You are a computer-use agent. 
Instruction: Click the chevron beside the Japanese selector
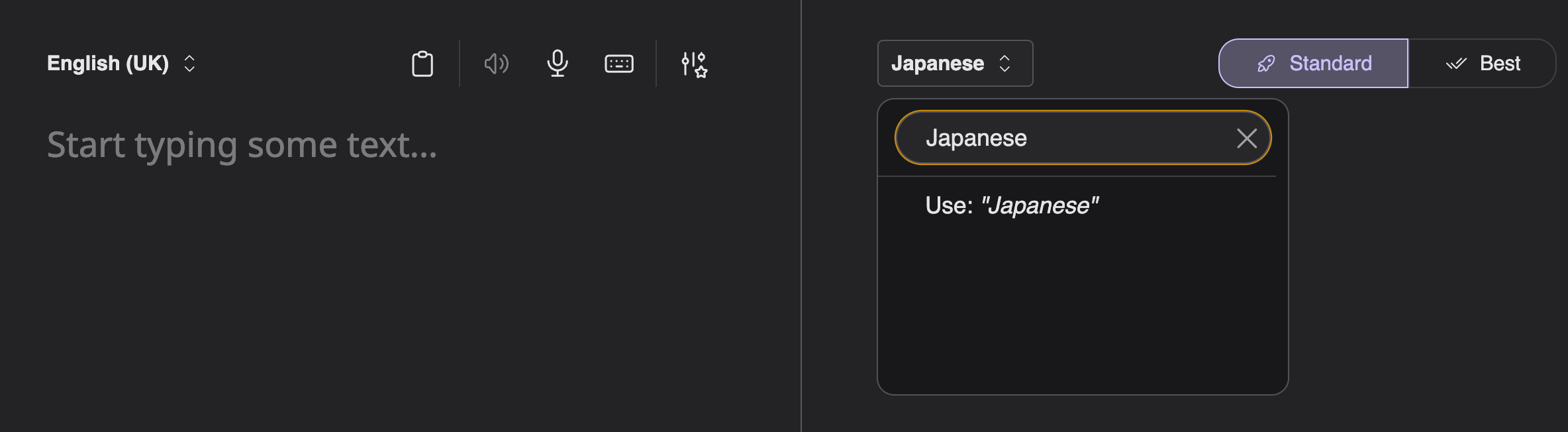click(x=1004, y=64)
